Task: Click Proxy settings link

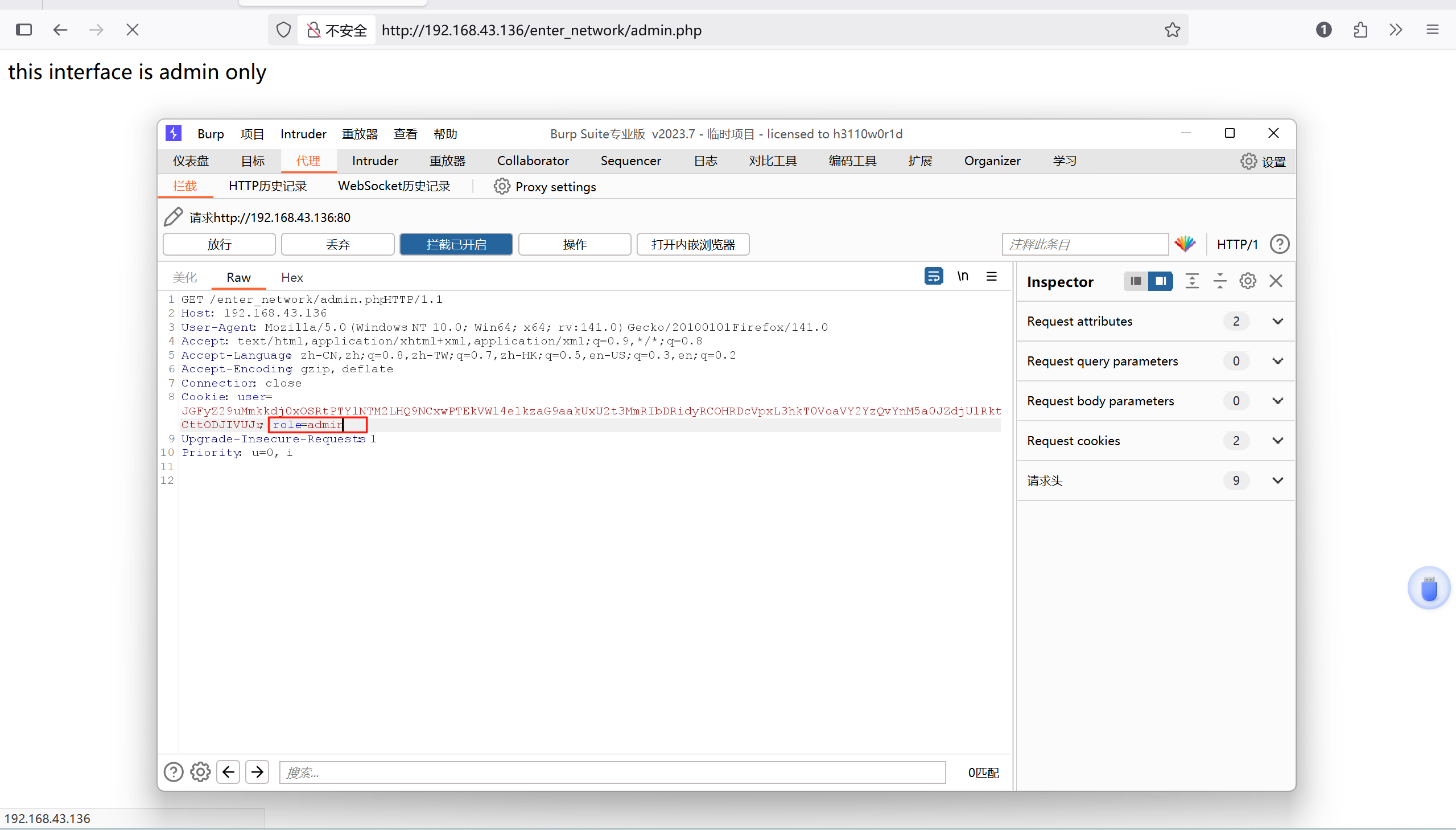Action: pyautogui.click(x=555, y=187)
